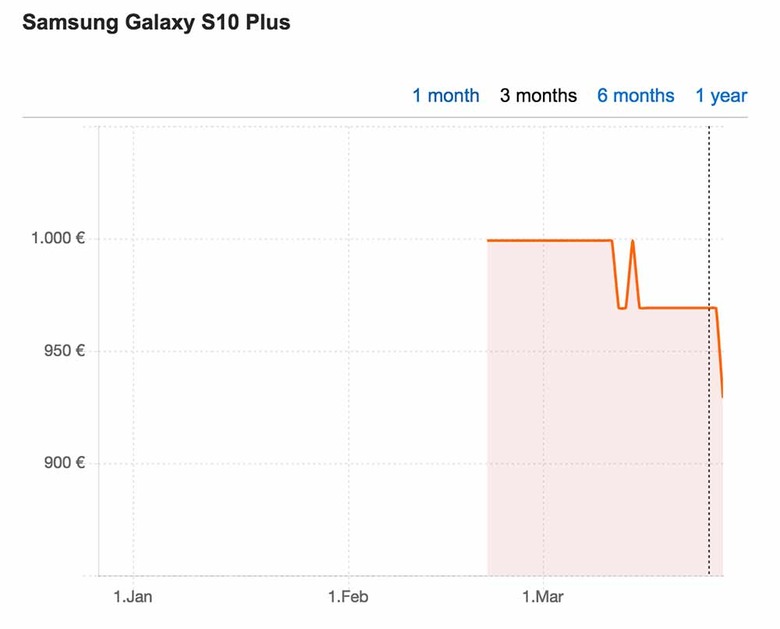
Task: Click the flat plateau after the spike
Action: (678, 308)
